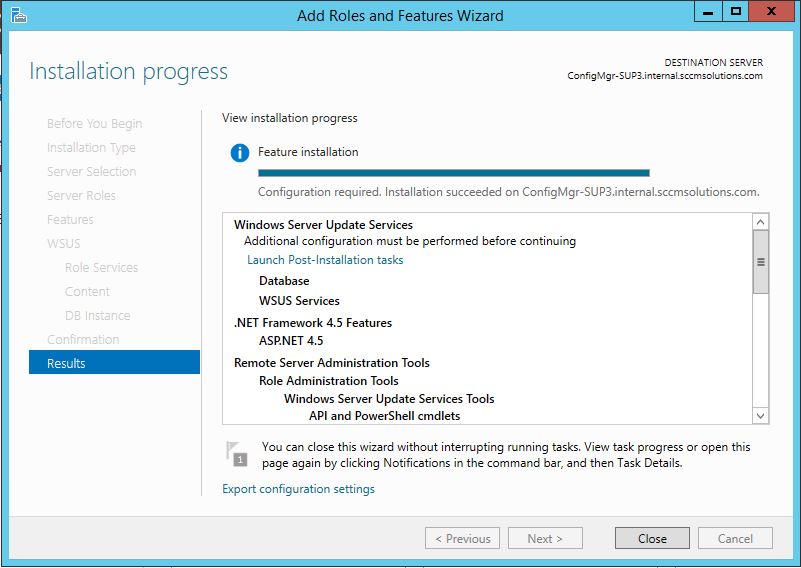Select the Database item in results list

click(284, 281)
